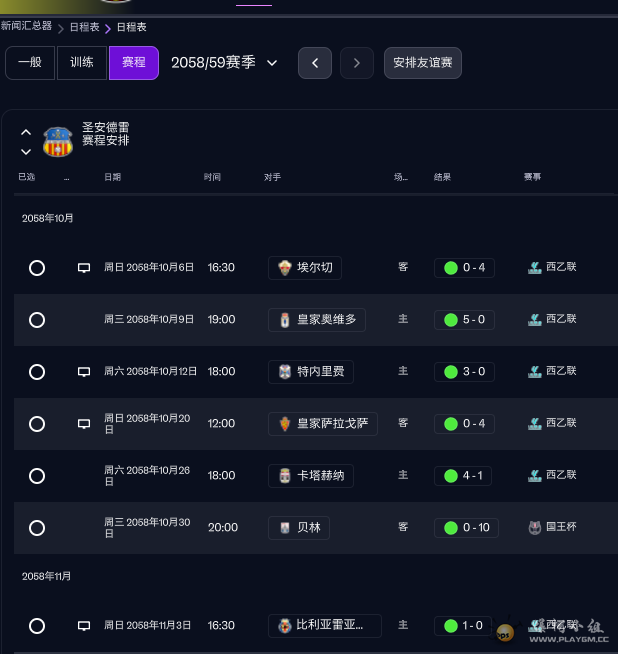Click the 西乙联 league icon on 皇家萨拉戈萨 row

click(x=535, y=424)
